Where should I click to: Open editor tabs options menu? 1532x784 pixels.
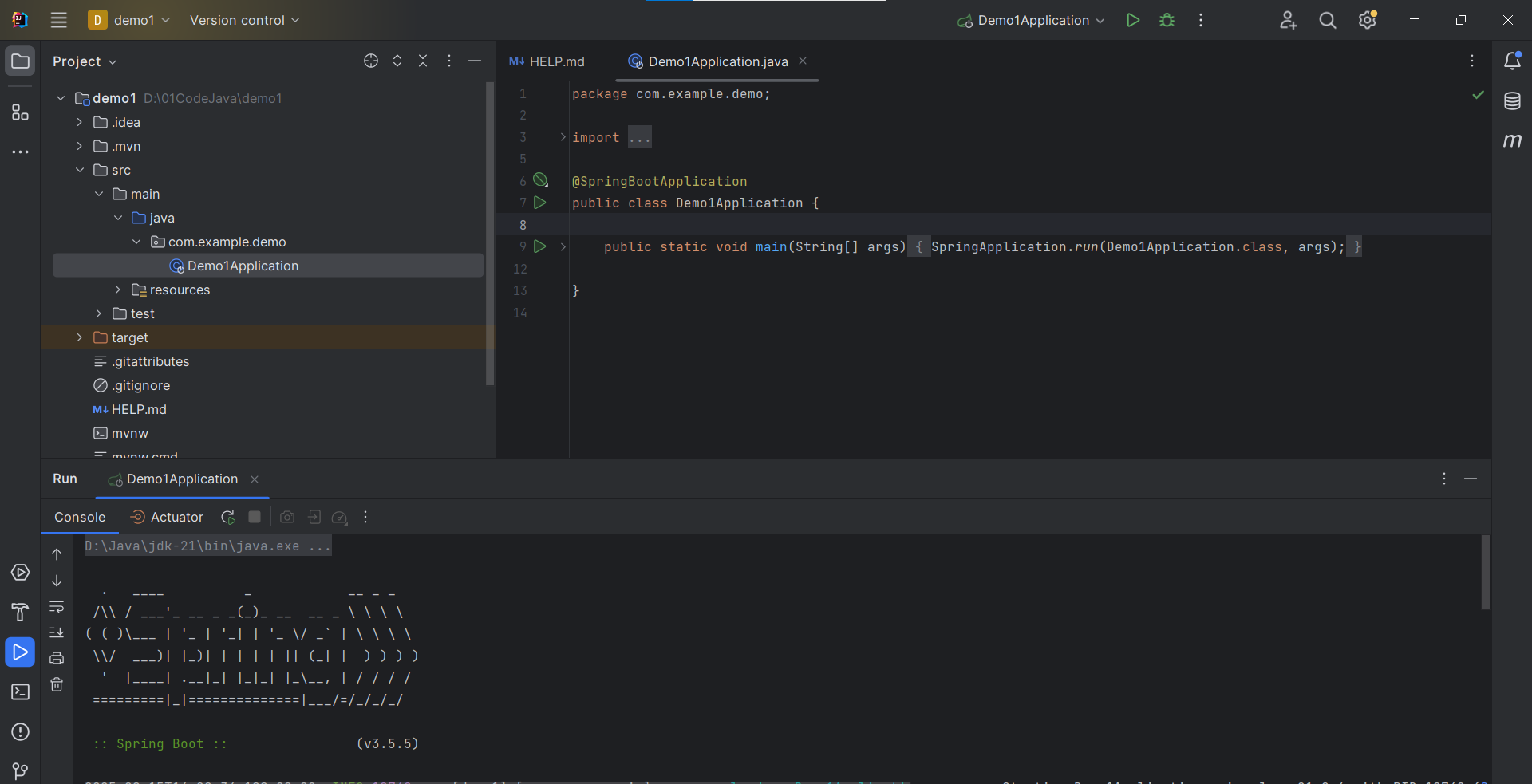coord(1472,61)
